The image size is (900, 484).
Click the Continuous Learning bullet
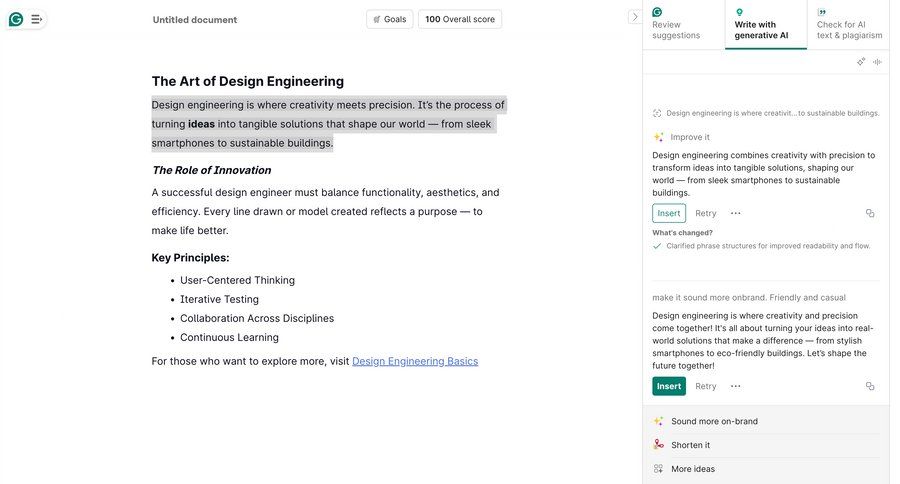point(230,338)
